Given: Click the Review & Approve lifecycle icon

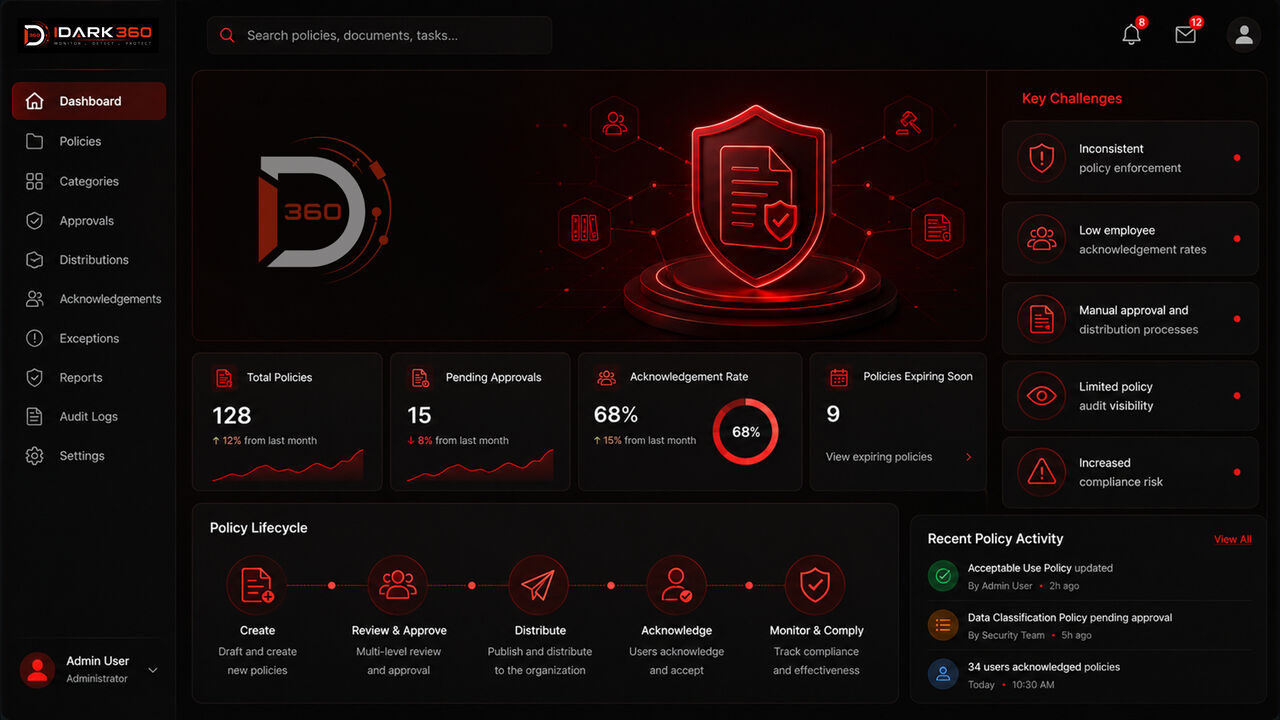Looking at the screenshot, I should [398, 585].
